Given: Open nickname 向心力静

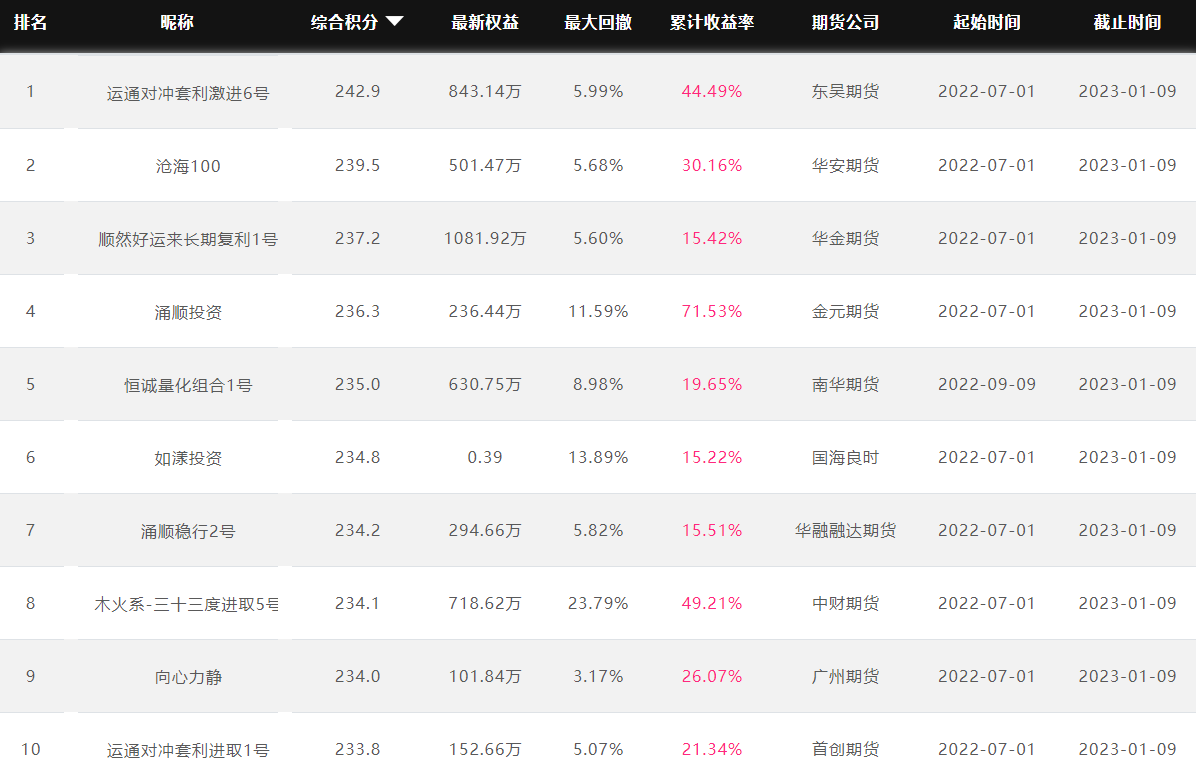Looking at the screenshot, I should [x=188, y=677].
